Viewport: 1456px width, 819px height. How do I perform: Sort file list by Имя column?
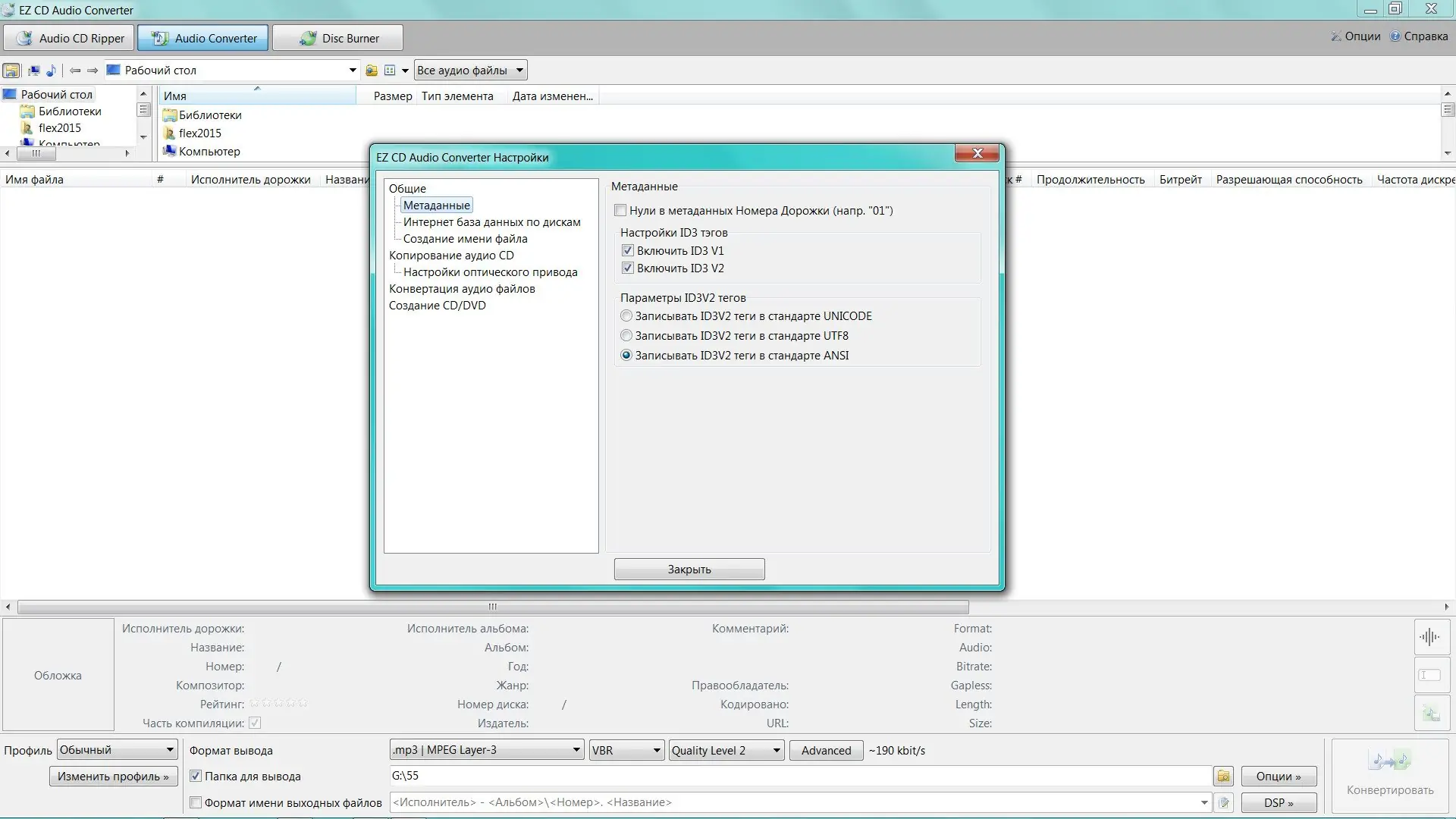click(x=257, y=96)
